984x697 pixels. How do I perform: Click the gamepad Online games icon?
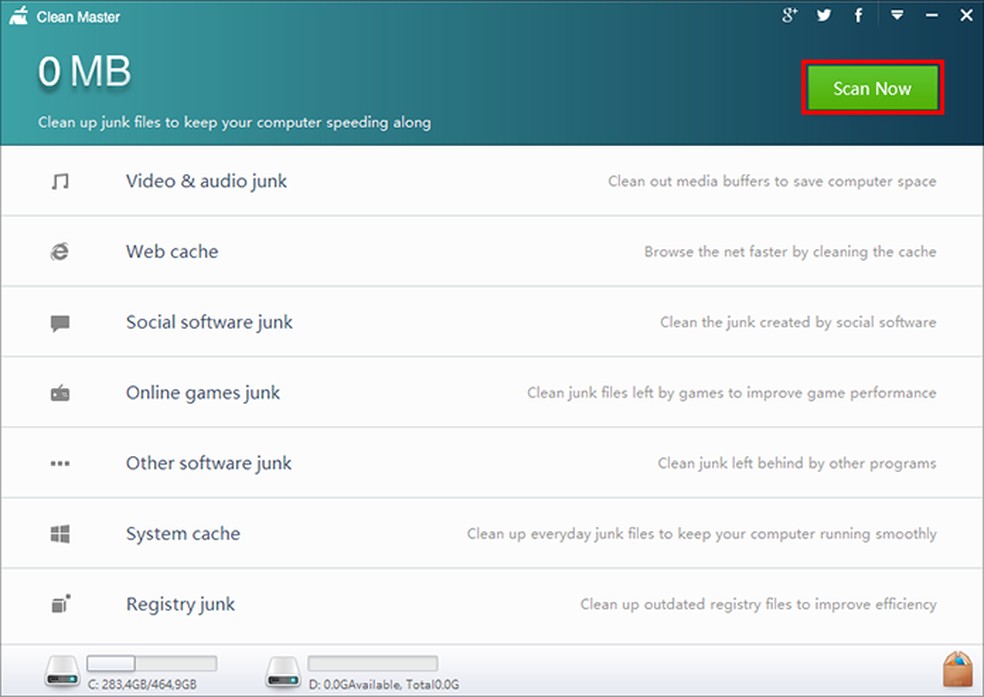pos(60,393)
